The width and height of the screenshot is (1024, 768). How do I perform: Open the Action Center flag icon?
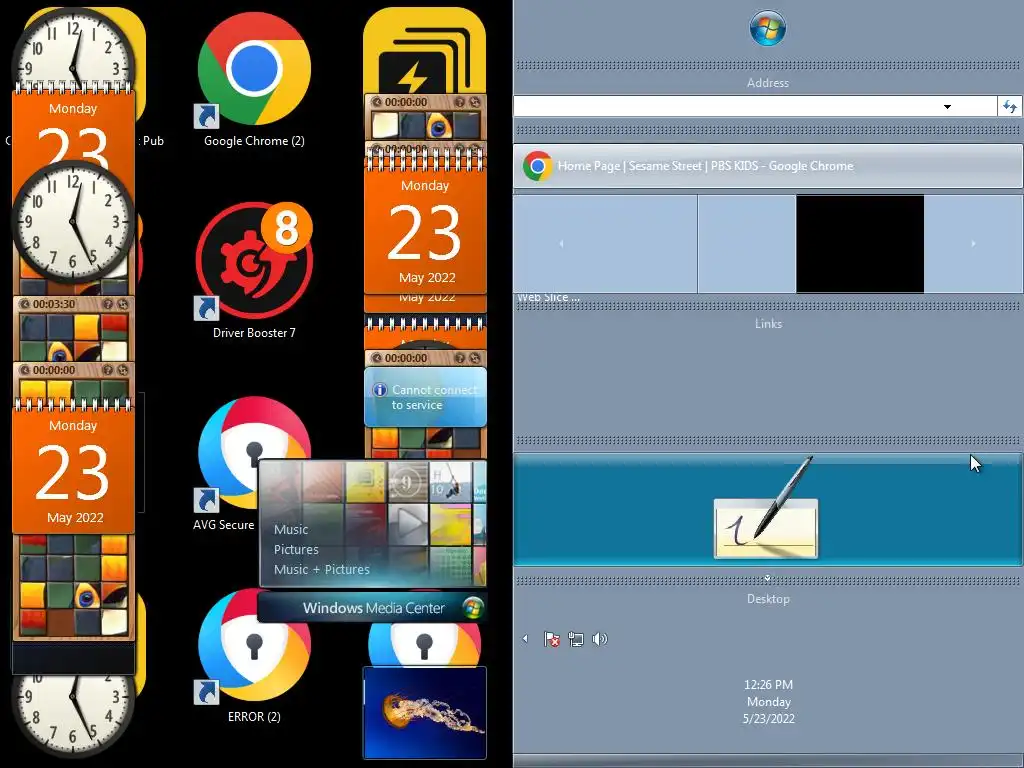[x=551, y=639]
